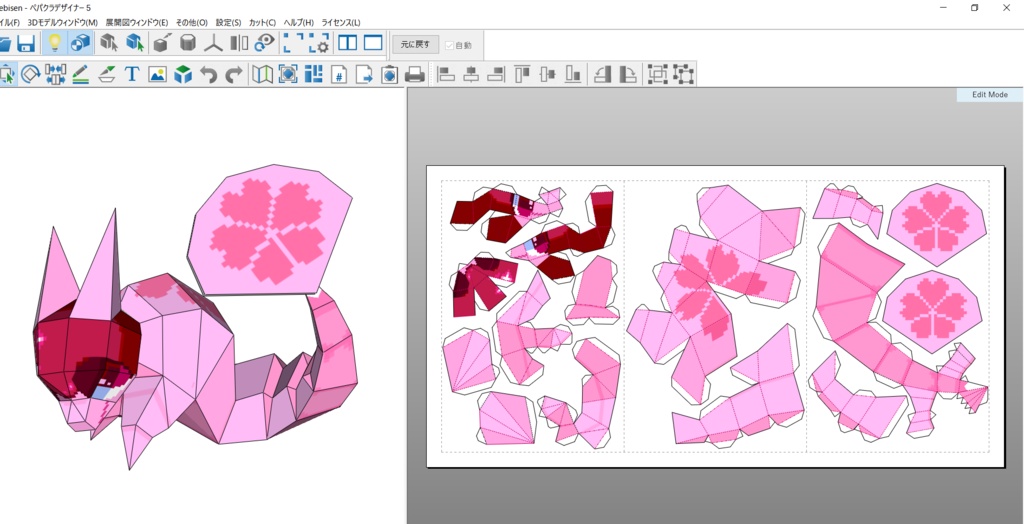1024x524 pixels.
Task: Click the align bottom icon
Action: pos(573,74)
